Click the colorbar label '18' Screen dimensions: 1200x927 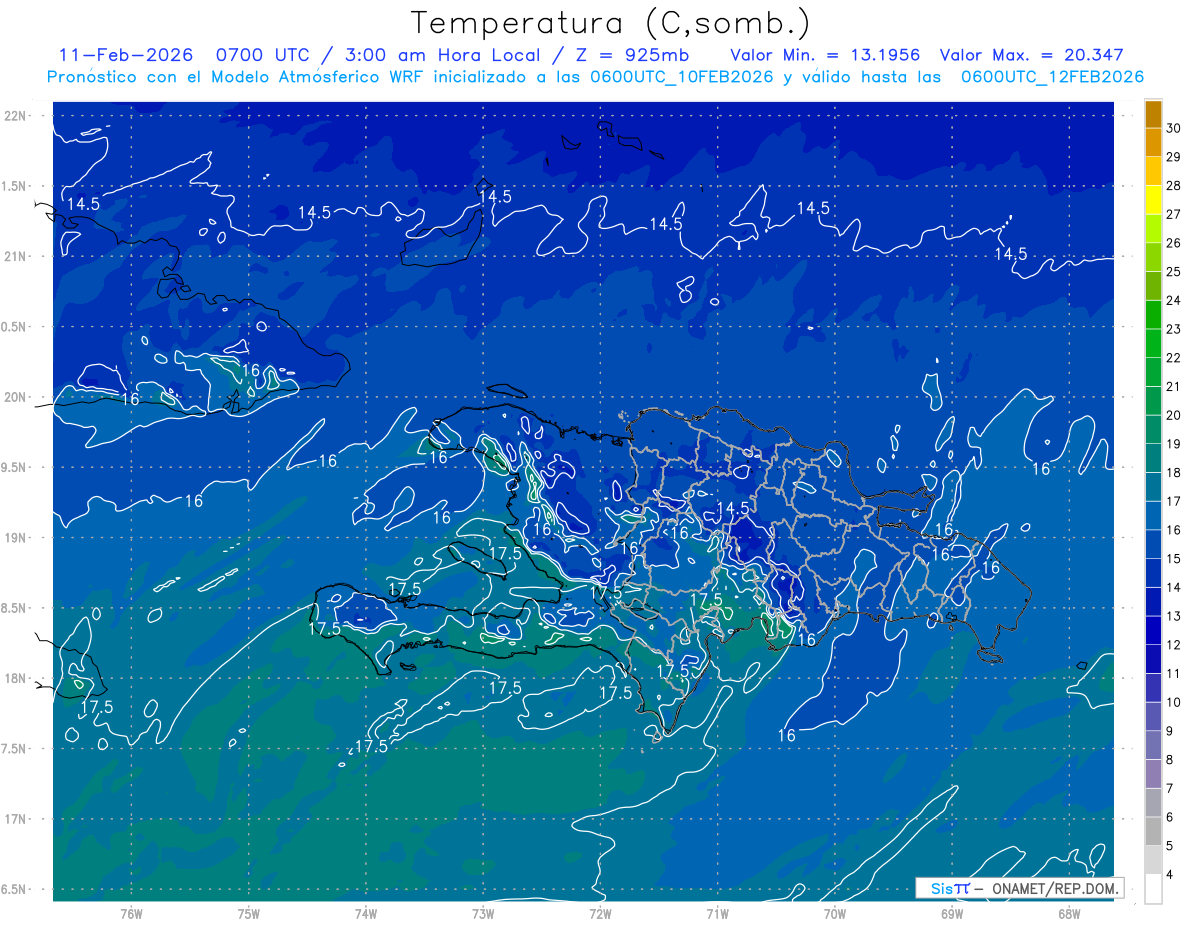point(1174,472)
